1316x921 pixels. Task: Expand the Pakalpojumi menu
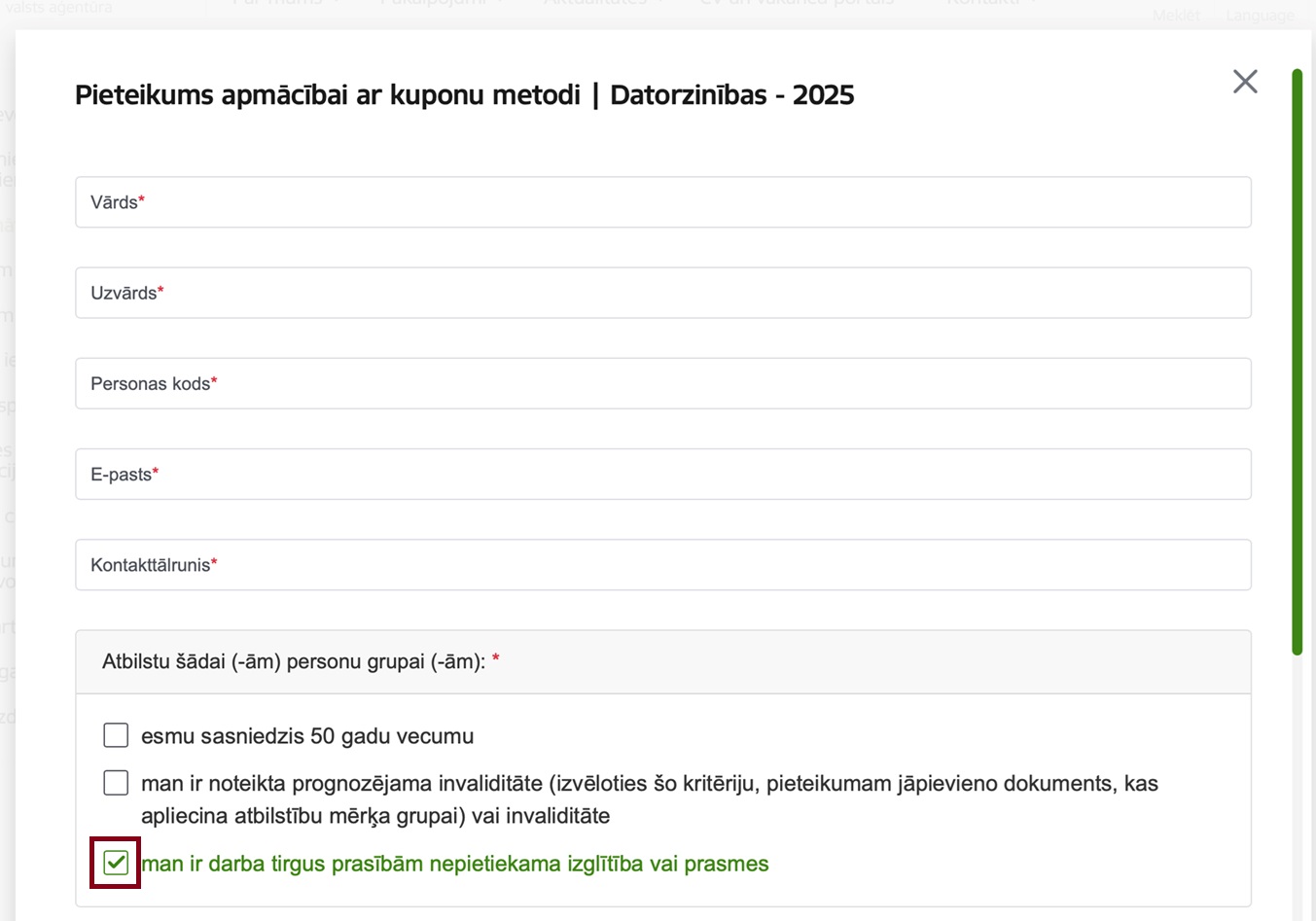(443, 4)
